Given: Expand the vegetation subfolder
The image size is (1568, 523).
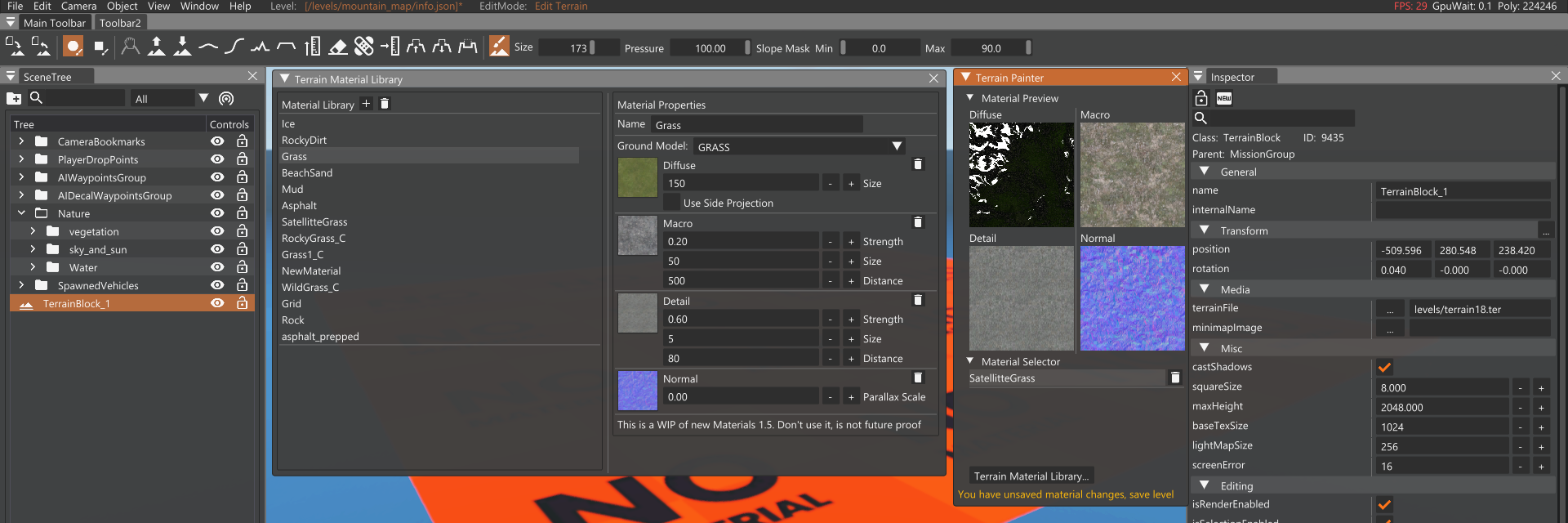Looking at the screenshot, I should click(x=33, y=231).
